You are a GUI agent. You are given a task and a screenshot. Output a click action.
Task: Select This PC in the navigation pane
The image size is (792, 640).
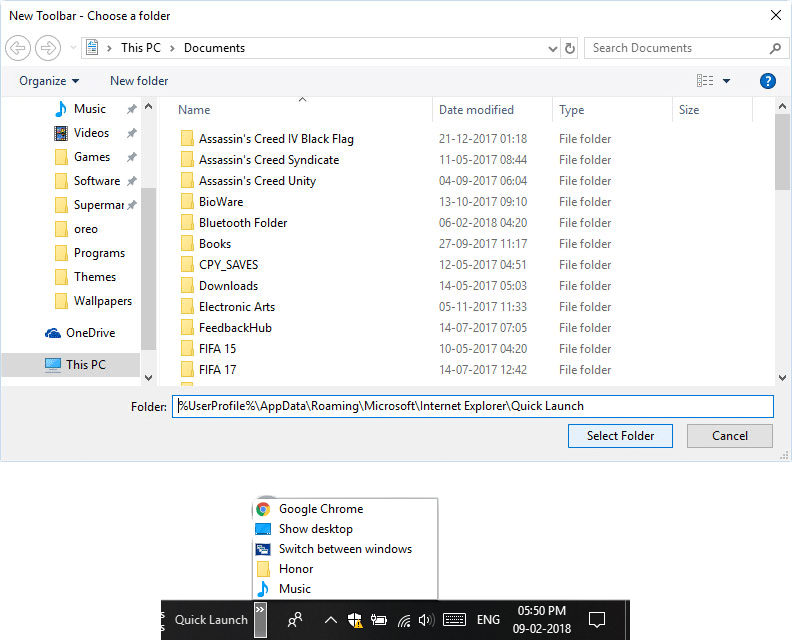pos(85,365)
